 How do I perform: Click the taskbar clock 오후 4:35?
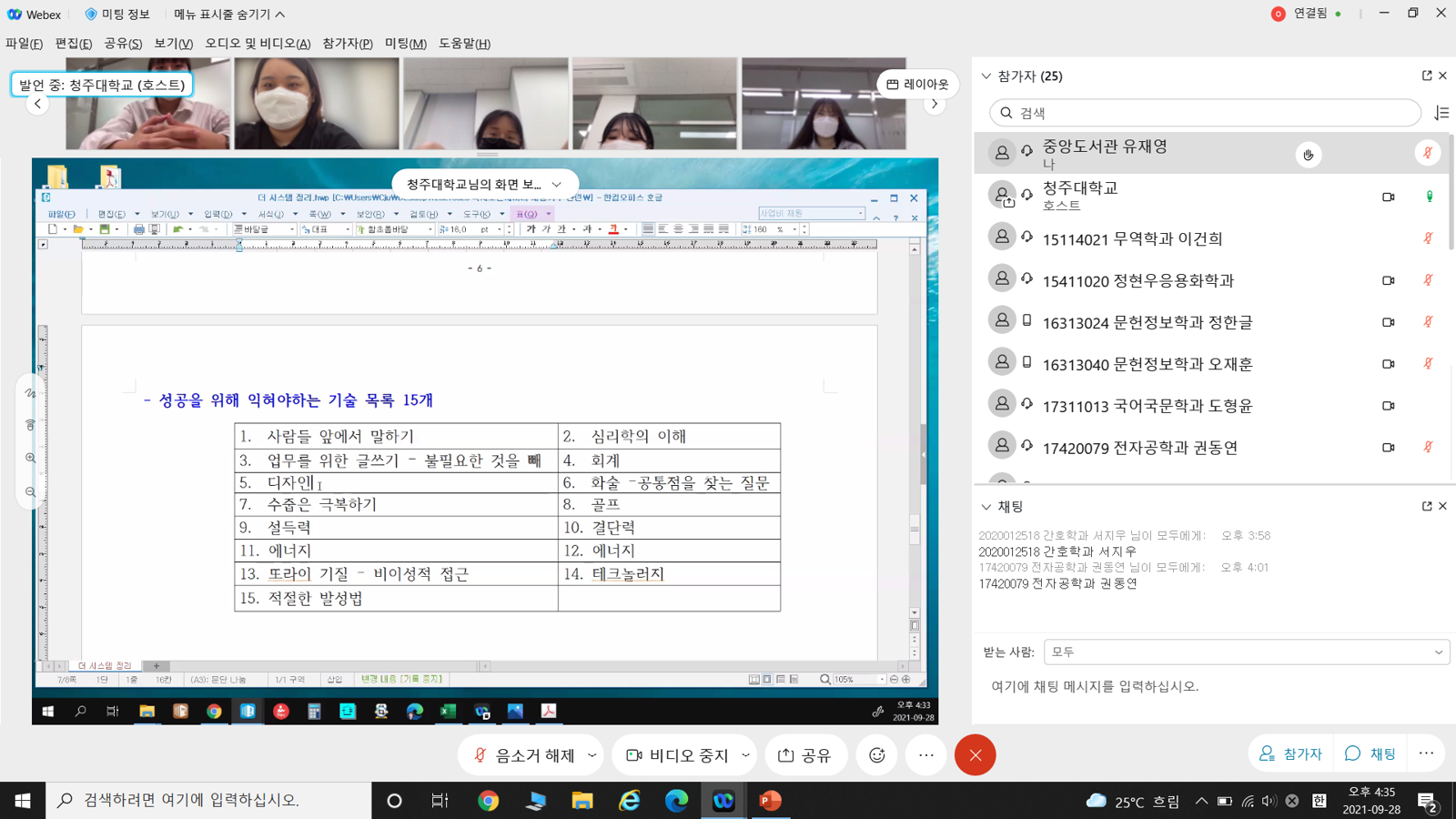pos(1371,801)
